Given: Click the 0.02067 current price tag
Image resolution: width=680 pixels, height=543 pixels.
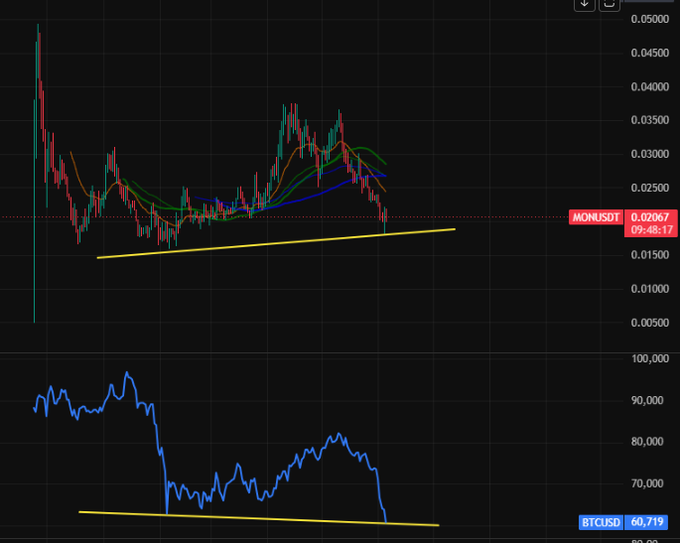Looking at the screenshot, I should pyautogui.click(x=651, y=217).
